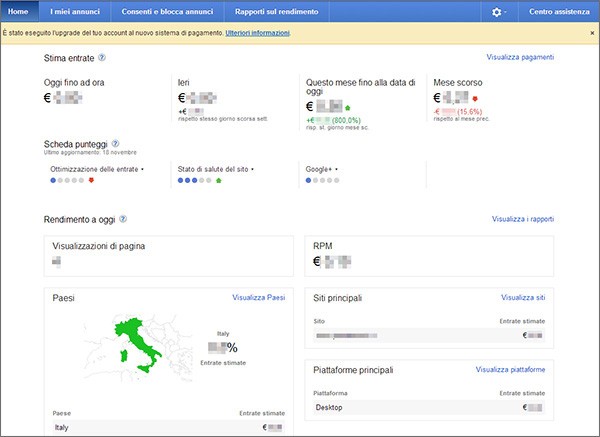
Task: Click help icon next to Scheda punteggi
Action: coord(116,144)
